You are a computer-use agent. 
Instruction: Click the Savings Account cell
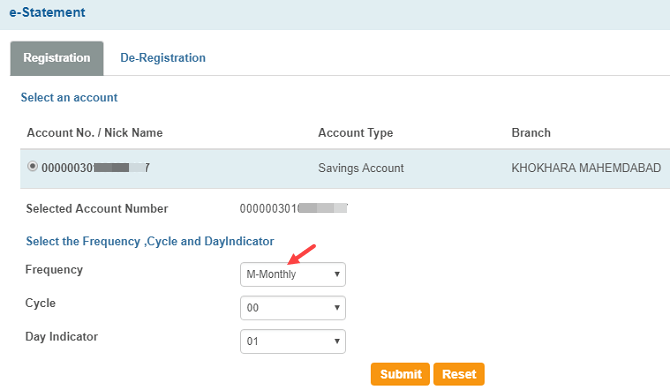[361, 168]
